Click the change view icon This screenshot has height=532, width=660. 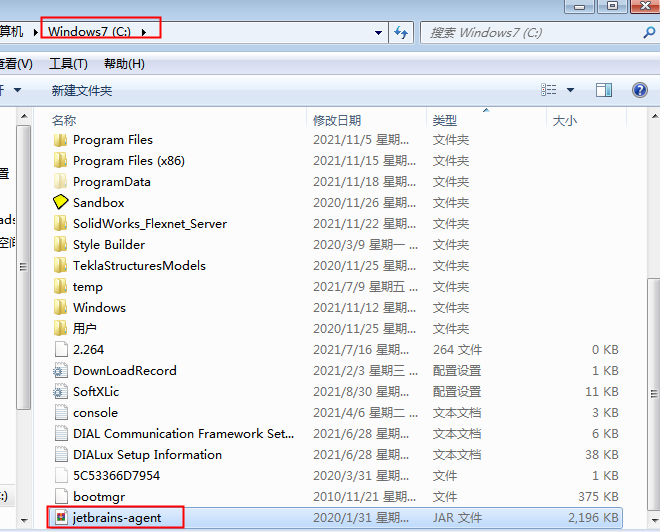pyautogui.click(x=548, y=90)
